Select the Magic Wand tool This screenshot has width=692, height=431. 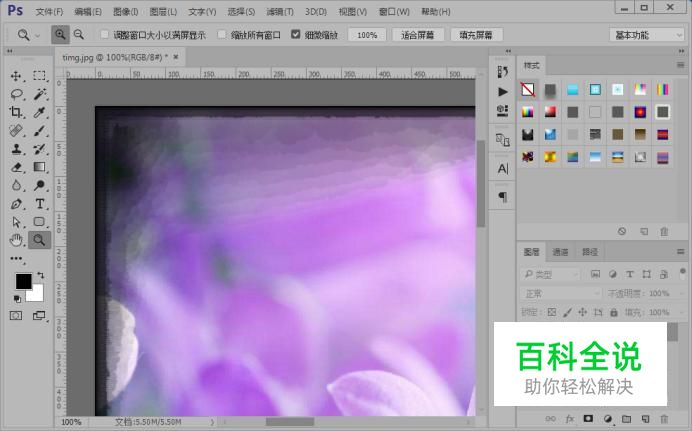40,94
